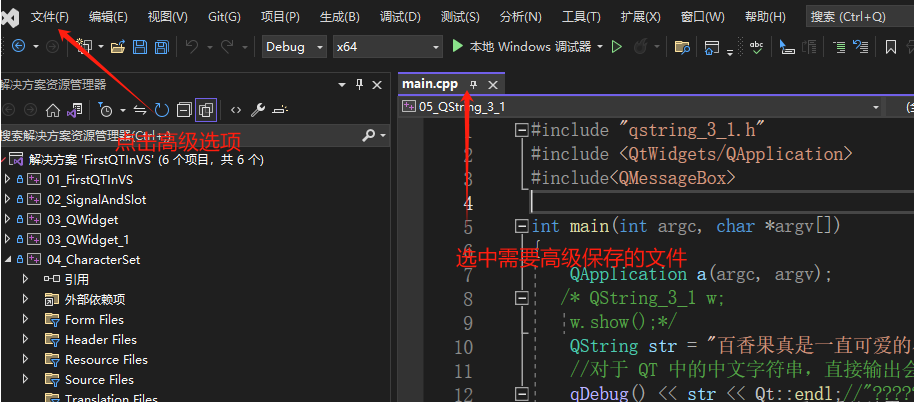914x402 pixels.
Task: Click the Navigate Backward arrow icon
Action: pos(19,47)
